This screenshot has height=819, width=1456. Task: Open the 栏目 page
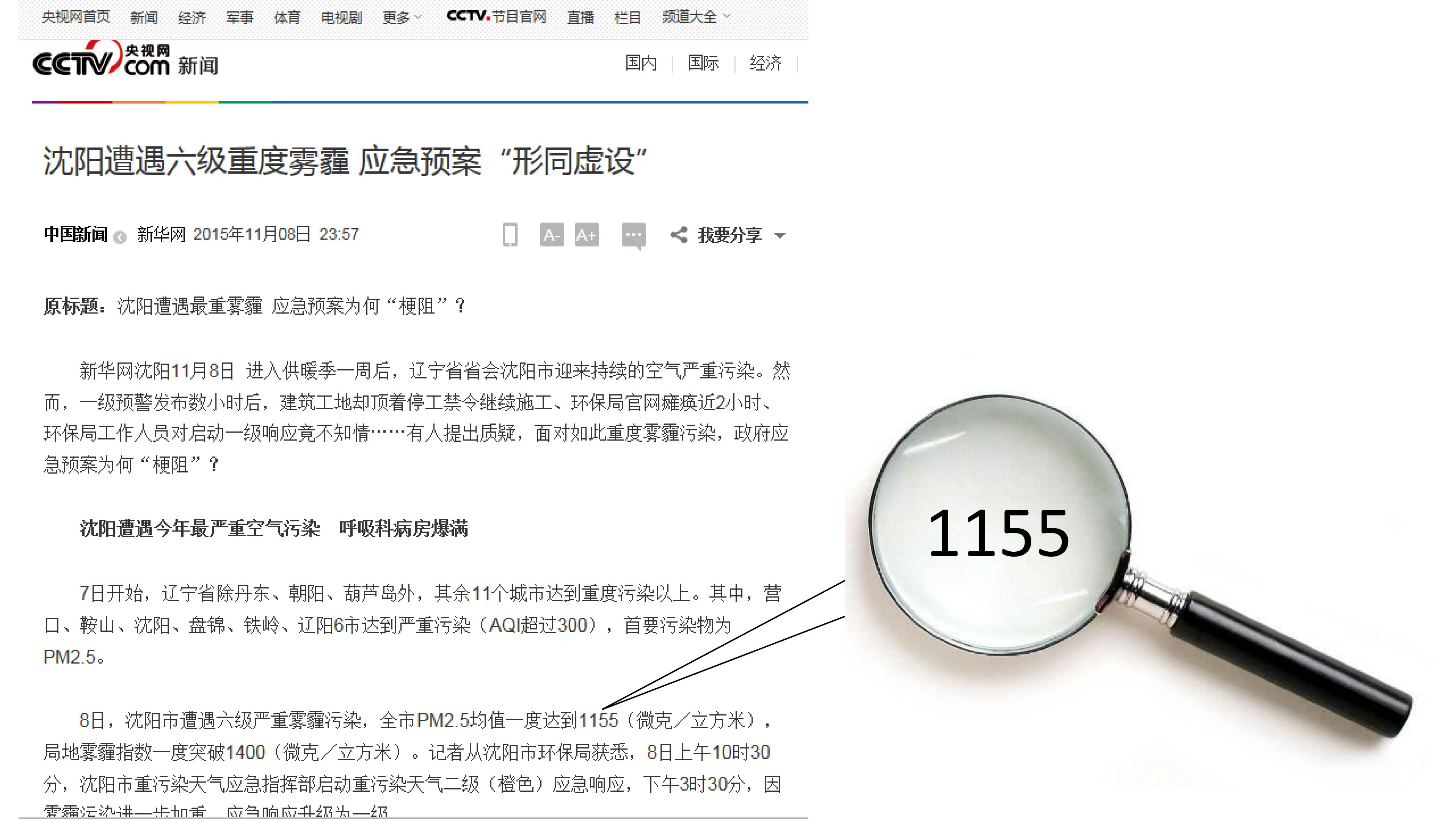(628, 17)
